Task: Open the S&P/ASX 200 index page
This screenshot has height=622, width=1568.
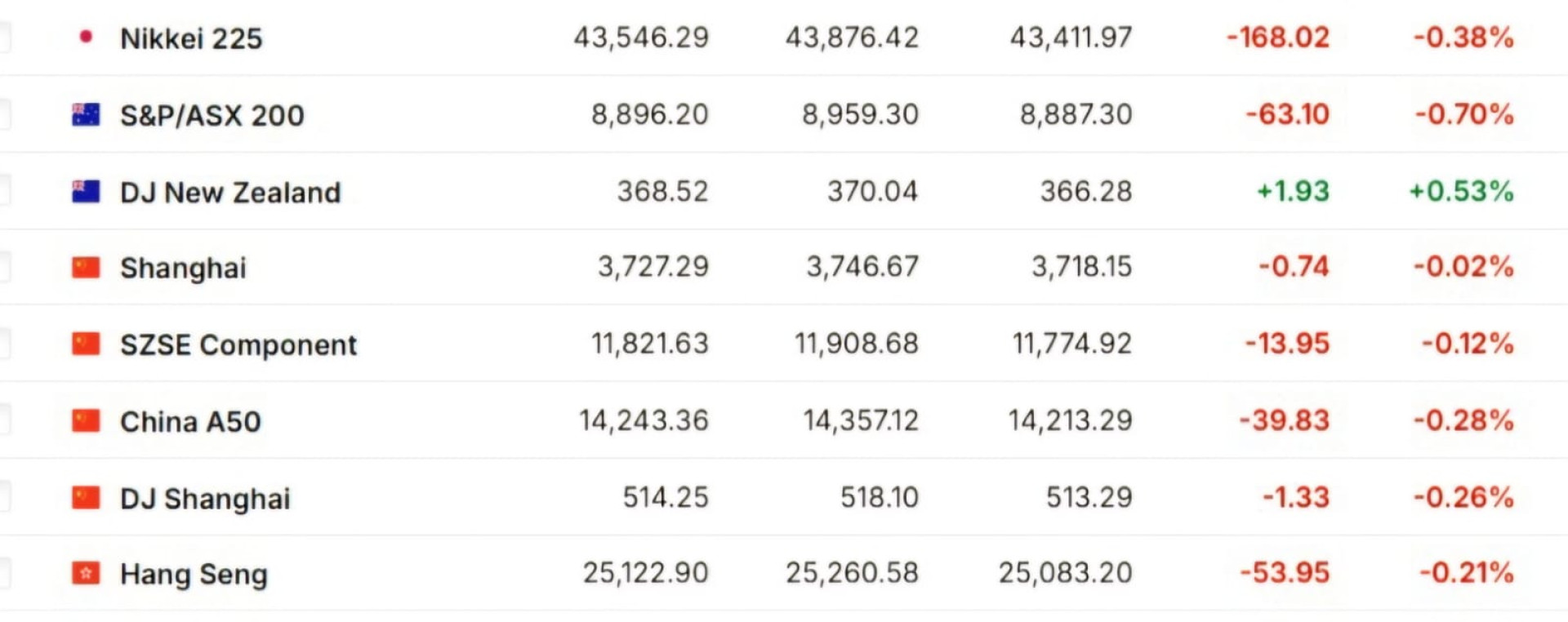Action: (212, 115)
